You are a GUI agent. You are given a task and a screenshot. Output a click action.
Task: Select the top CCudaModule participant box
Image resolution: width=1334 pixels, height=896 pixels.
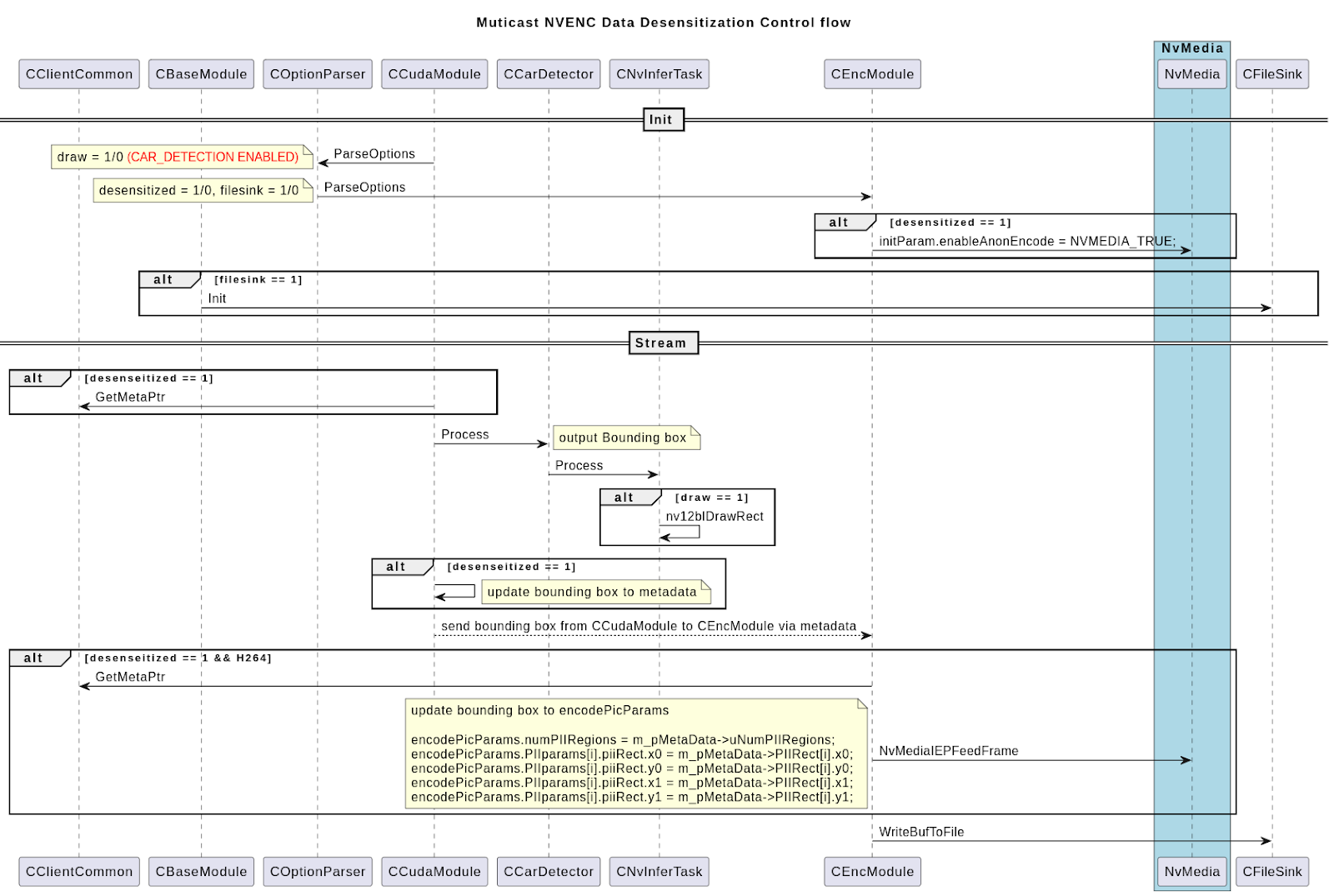(434, 74)
